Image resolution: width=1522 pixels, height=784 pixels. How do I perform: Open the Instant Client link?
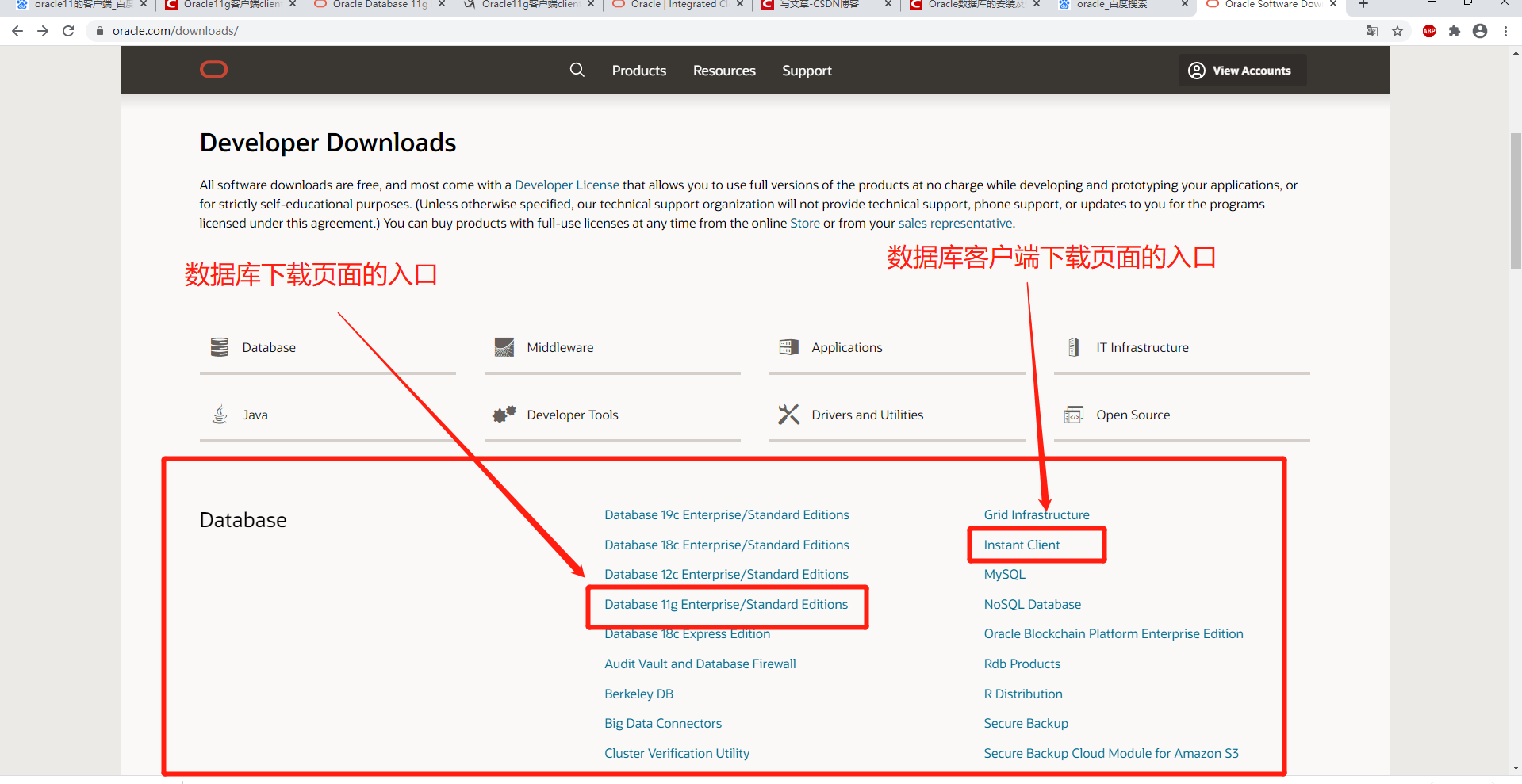[x=1022, y=545]
